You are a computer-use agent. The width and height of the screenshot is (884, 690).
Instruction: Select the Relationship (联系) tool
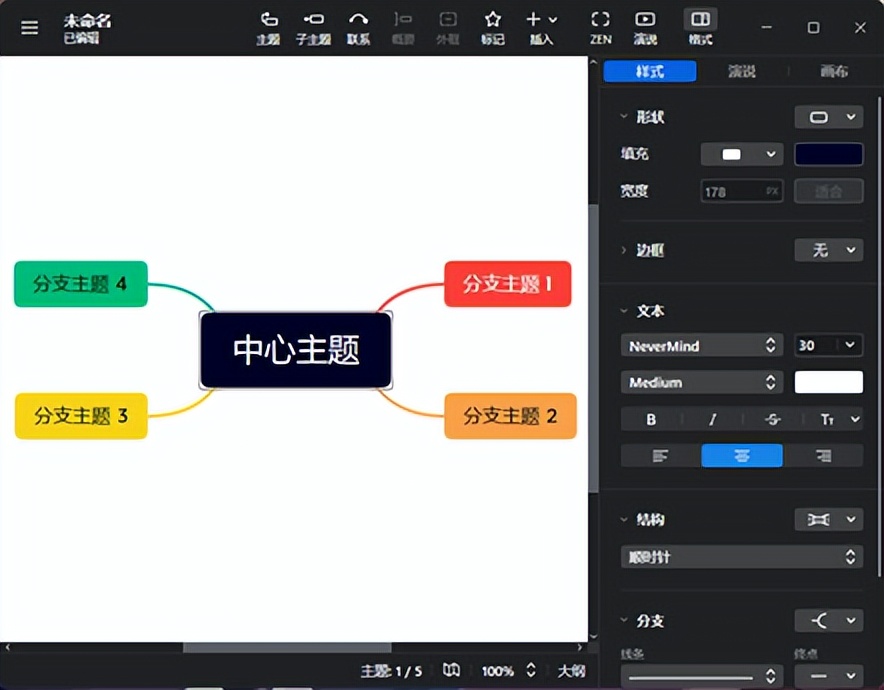(358, 25)
